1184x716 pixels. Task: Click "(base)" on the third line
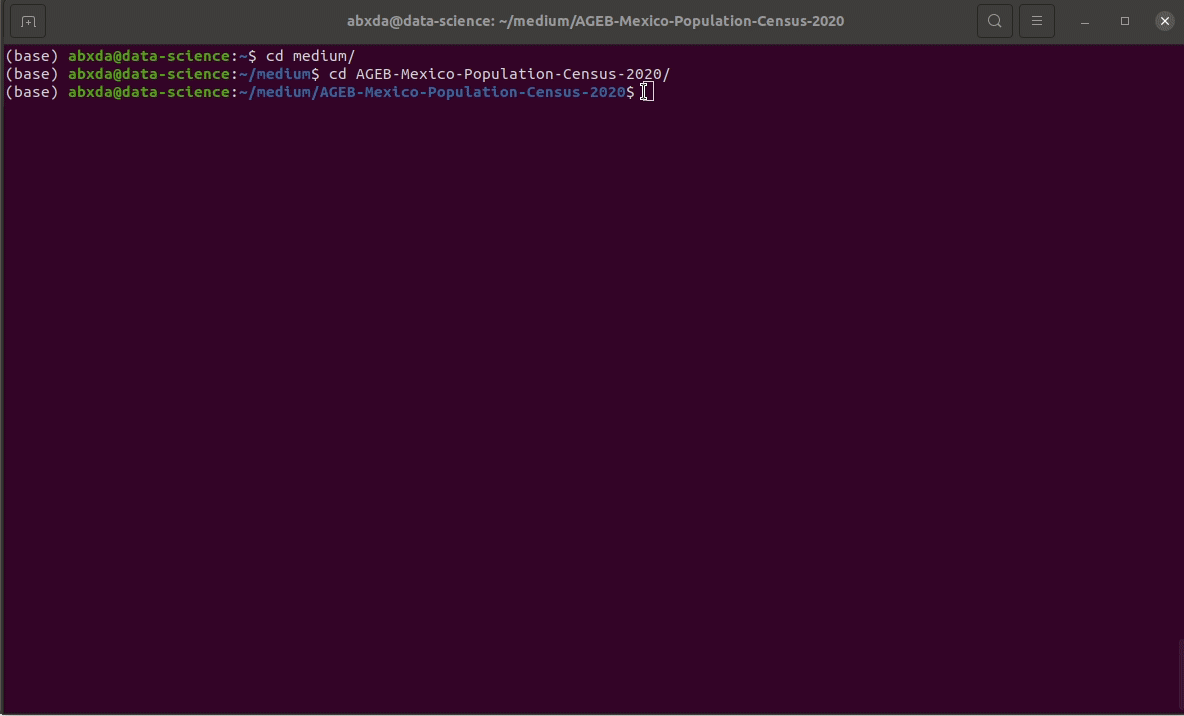coord(32,92)
